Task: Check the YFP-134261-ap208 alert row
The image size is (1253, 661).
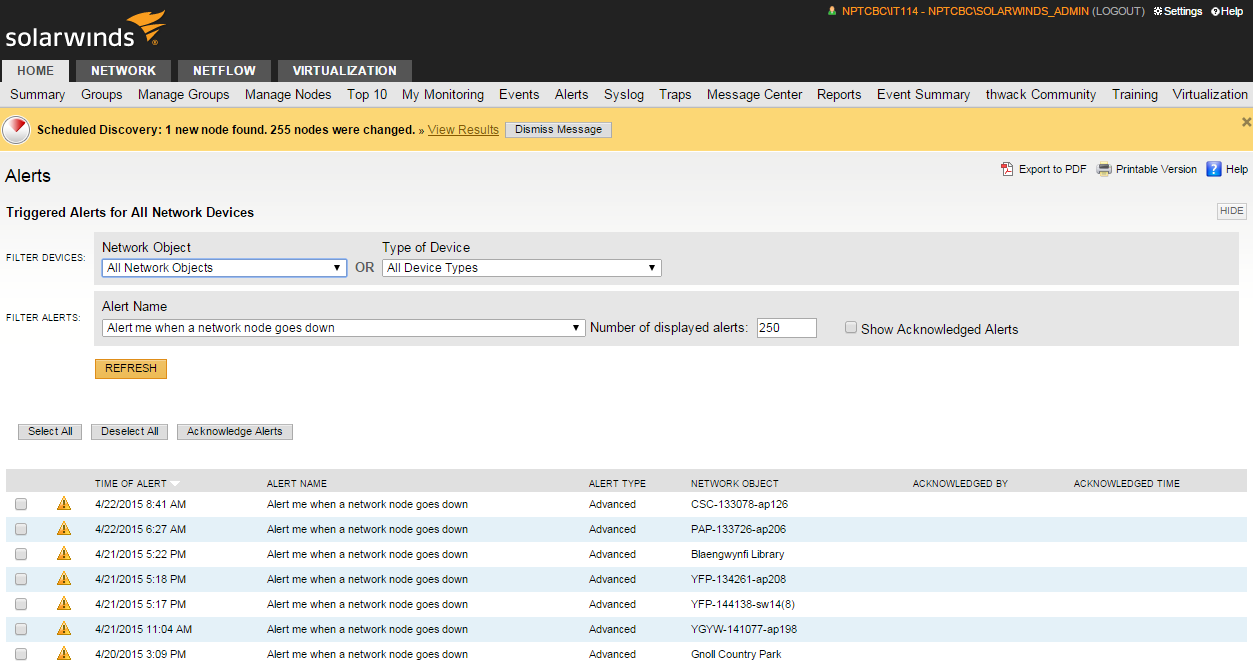Action: click(x=21, y=579)
